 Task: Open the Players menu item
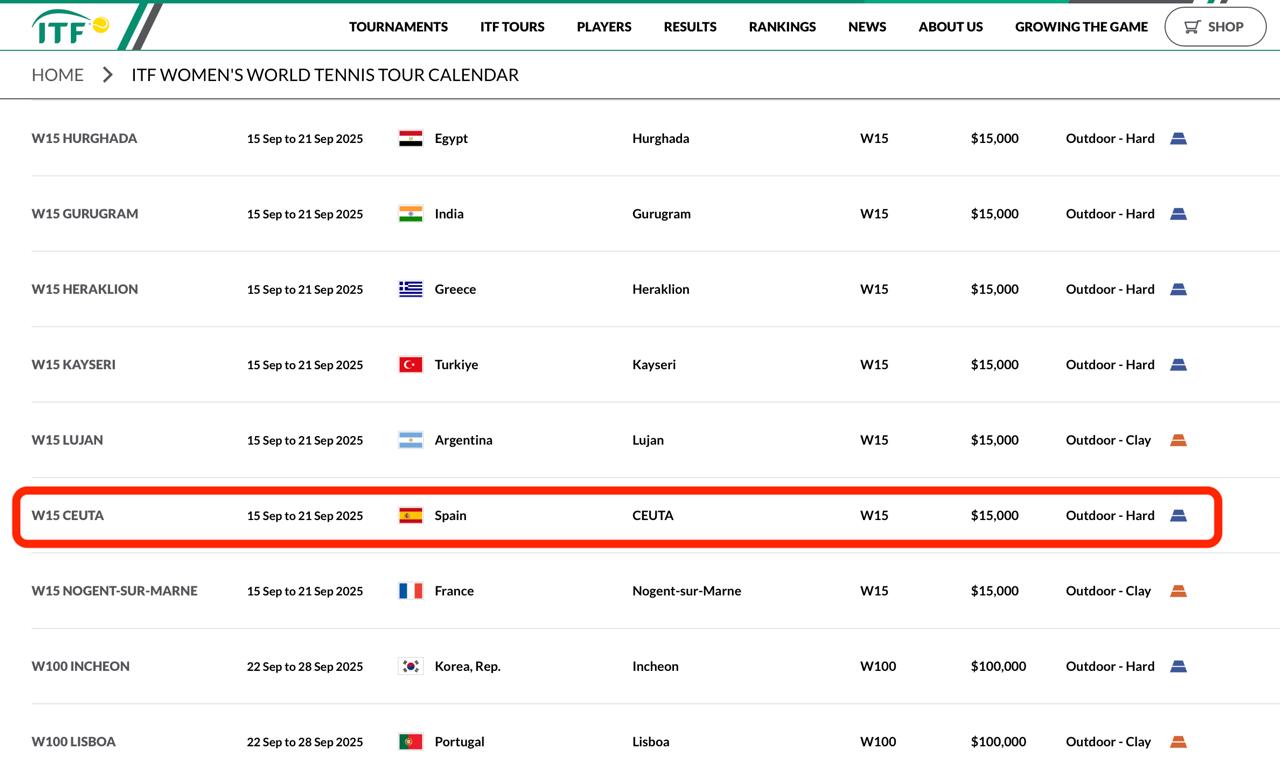[x=604, y=27]
